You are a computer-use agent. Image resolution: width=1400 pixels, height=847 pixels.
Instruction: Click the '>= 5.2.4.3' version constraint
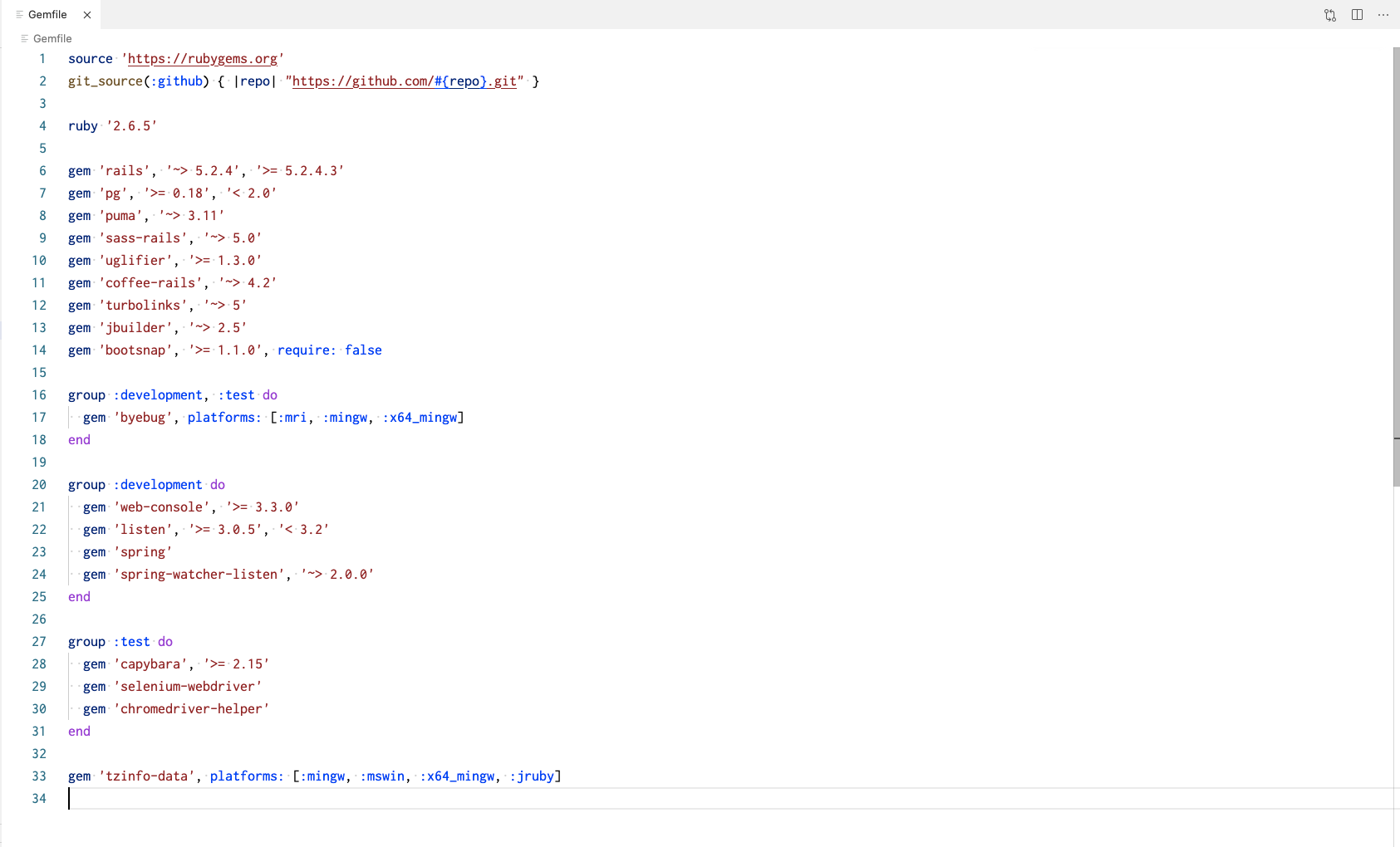[300, 171]
